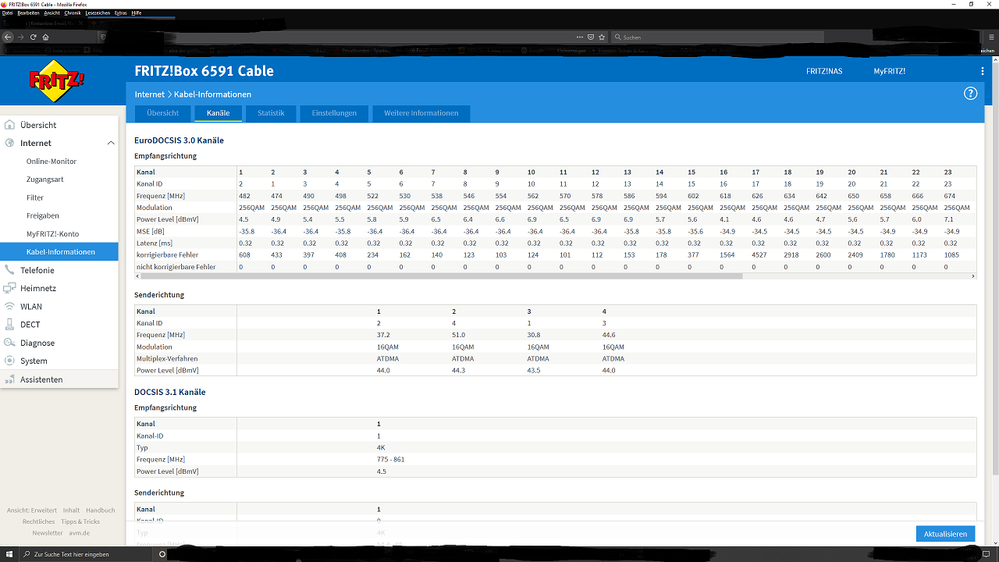999x562 pixels.
Task: Select Kabel-Informationen in sidebar
Action: click(x=59, y=252)
